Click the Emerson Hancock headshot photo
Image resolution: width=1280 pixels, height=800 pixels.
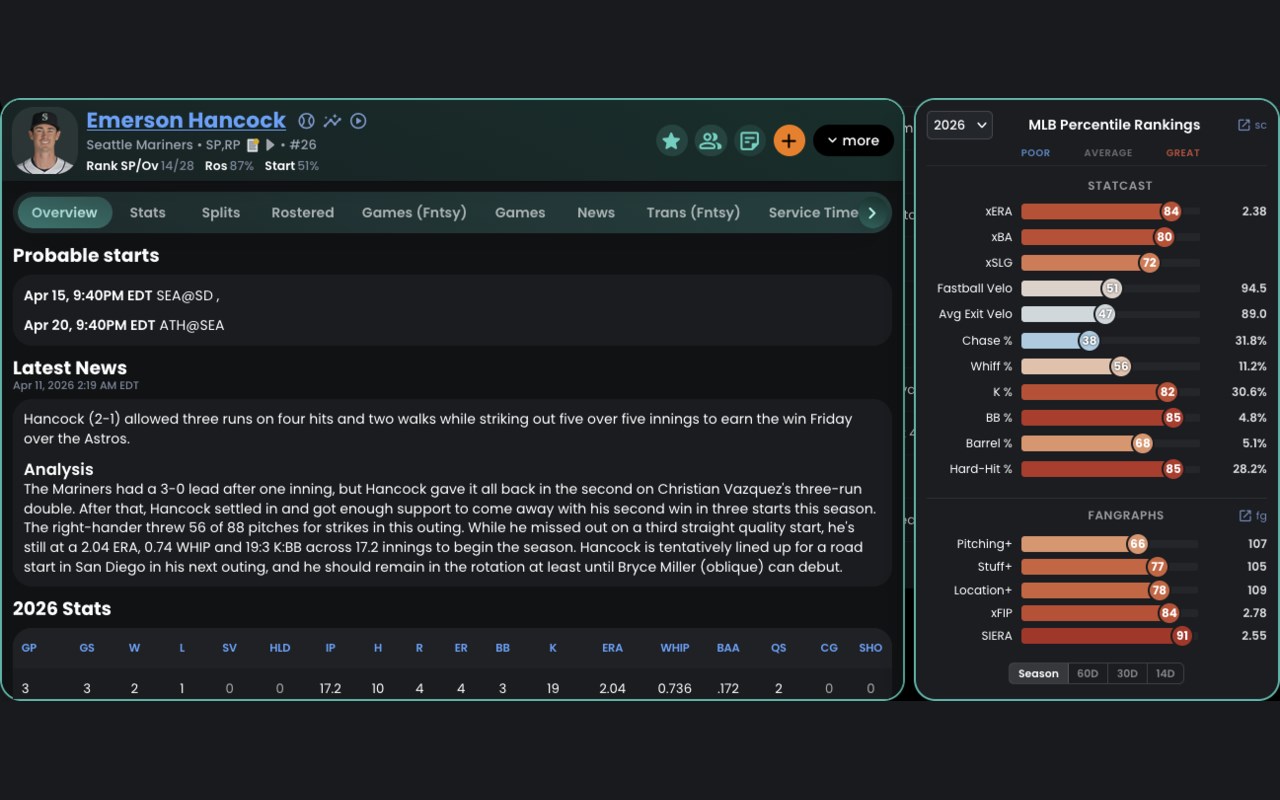pos(45,141)
